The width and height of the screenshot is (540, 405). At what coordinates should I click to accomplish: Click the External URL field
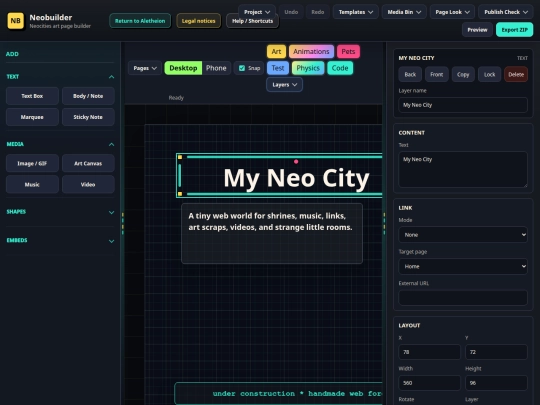(x=463, y=298)
